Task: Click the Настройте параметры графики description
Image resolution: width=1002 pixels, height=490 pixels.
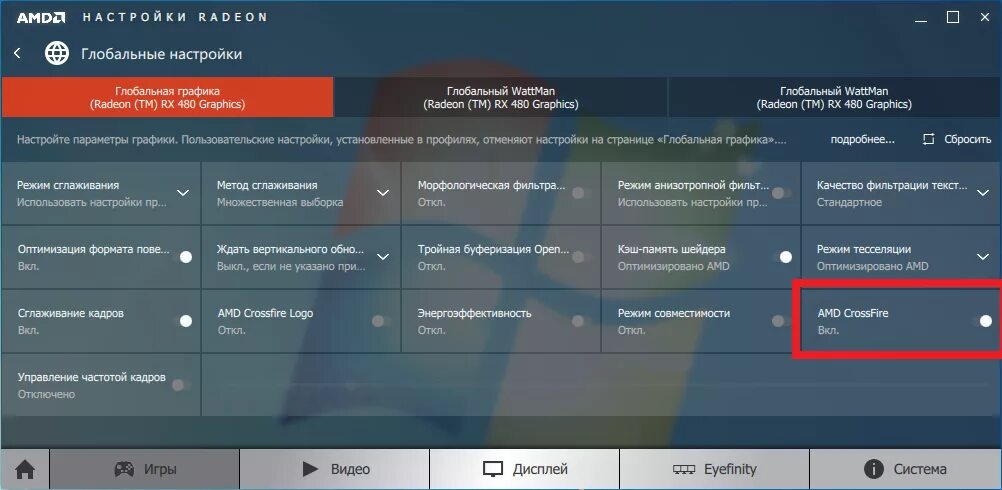Action: 401,139
